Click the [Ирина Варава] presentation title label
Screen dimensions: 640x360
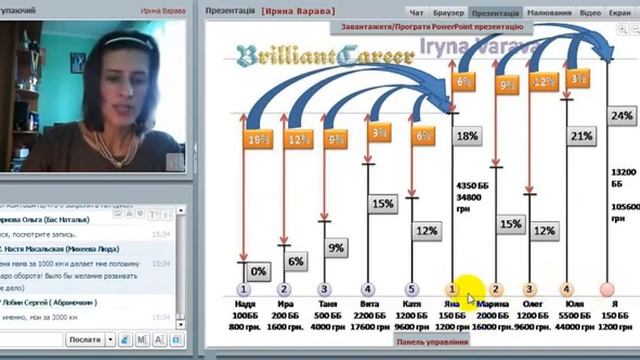298,11
